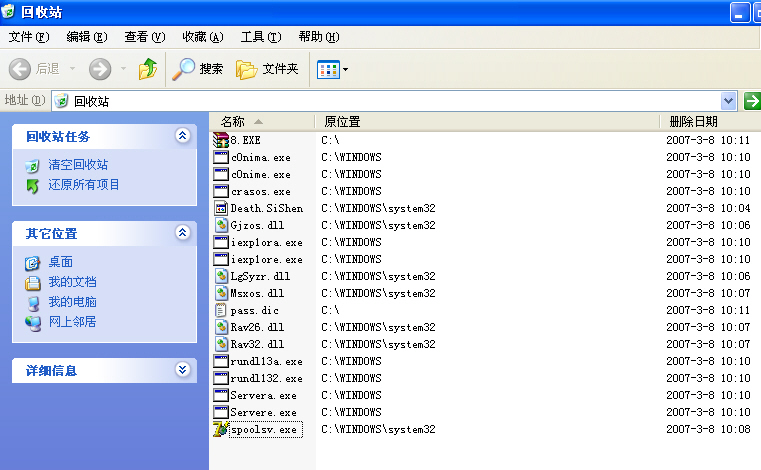Open the Views dropdown arrow
Viewport: 761px width, 470px height.
point(346,69)
